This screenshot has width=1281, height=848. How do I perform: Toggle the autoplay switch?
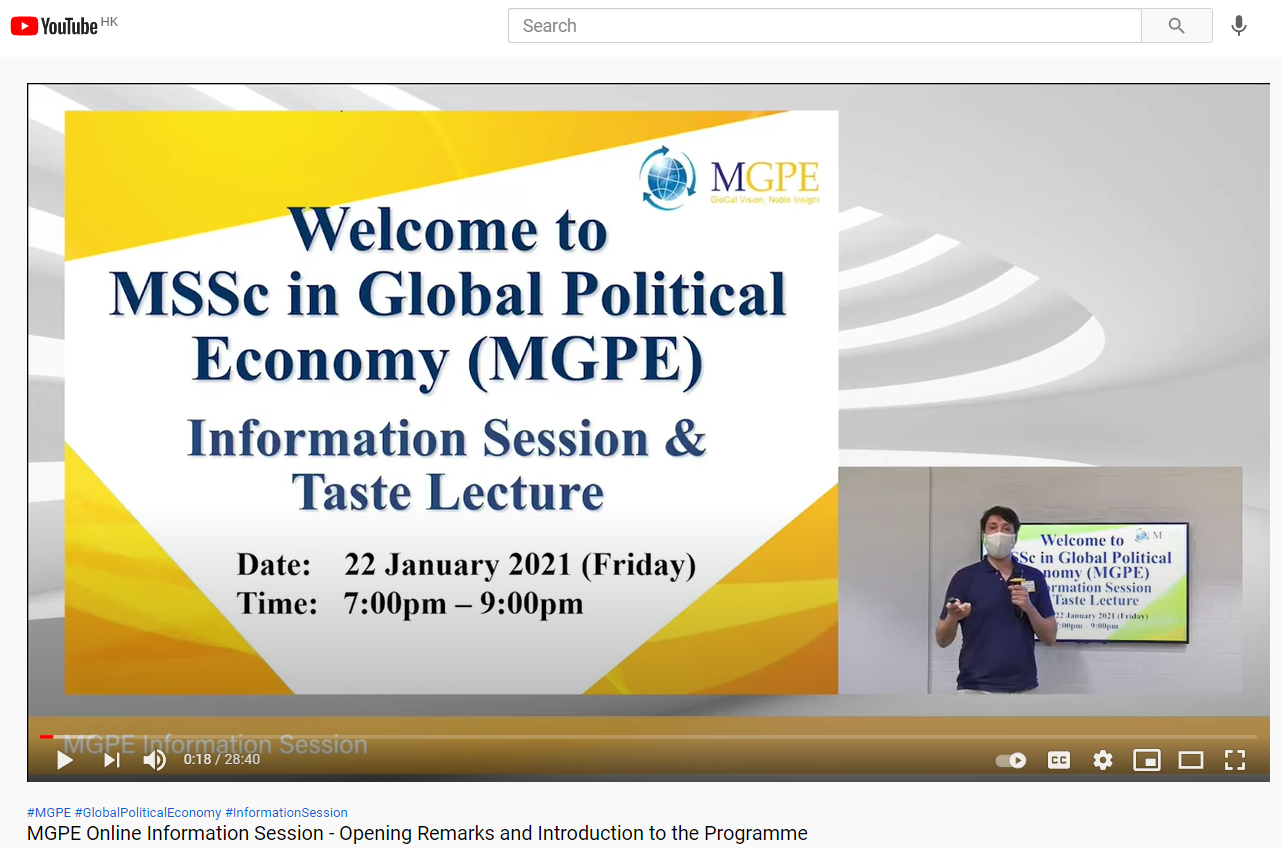click(1011, 760)
